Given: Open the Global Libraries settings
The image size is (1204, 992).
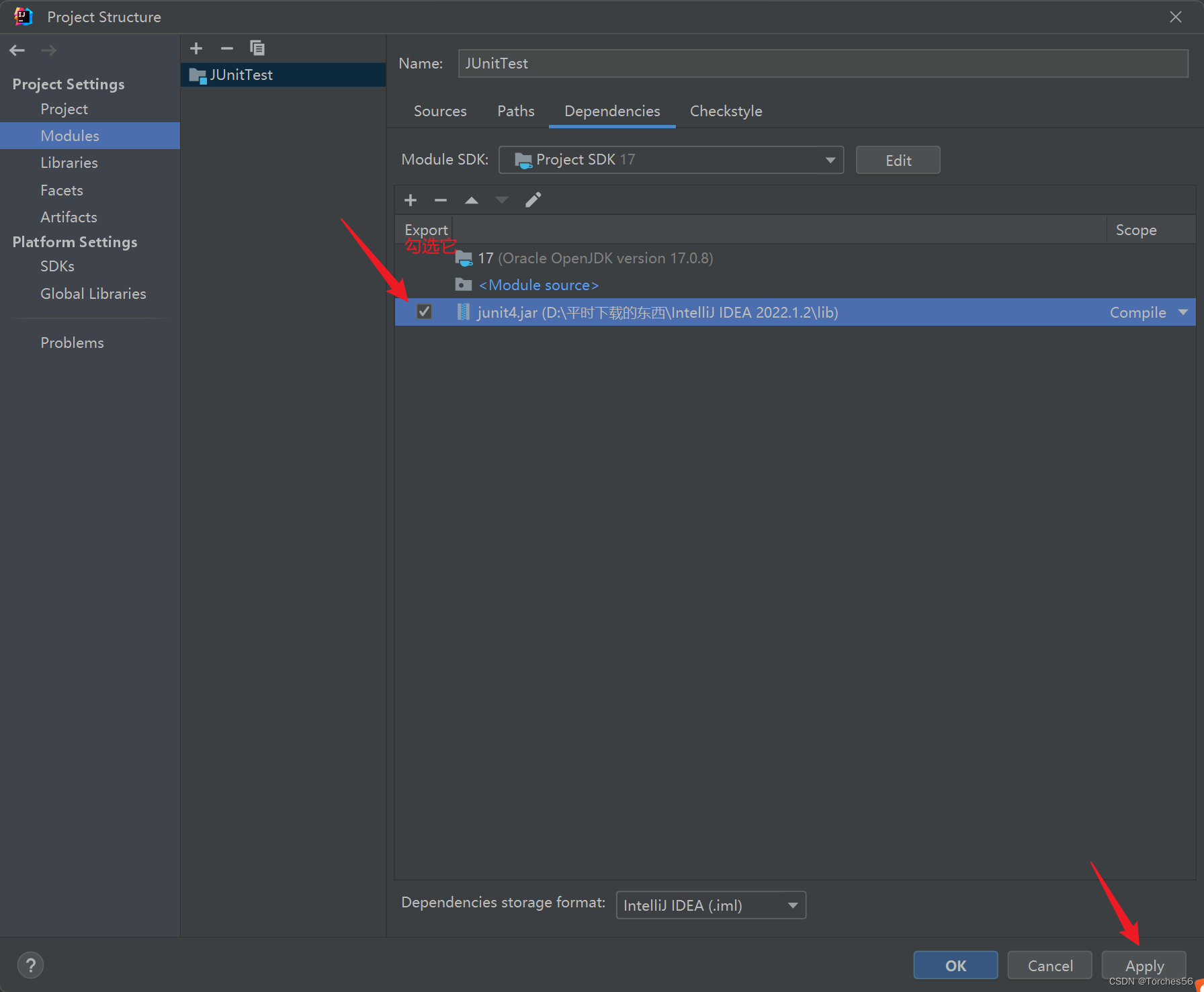Looking at the screenshot, I should pyautogui.click(x=93, y=294).
